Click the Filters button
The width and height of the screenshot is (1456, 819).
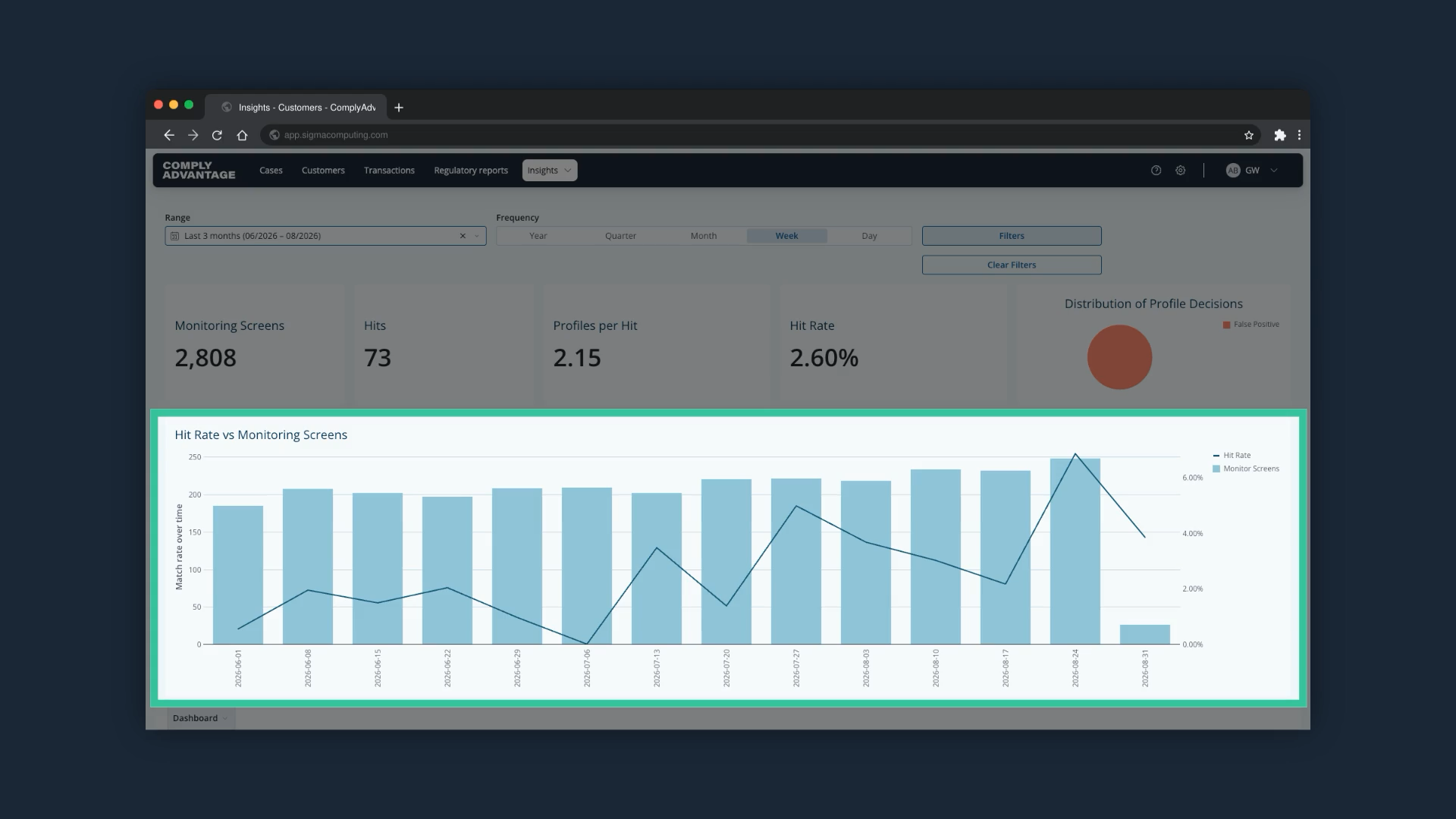pyautogui.click(x=1012, y=236)
